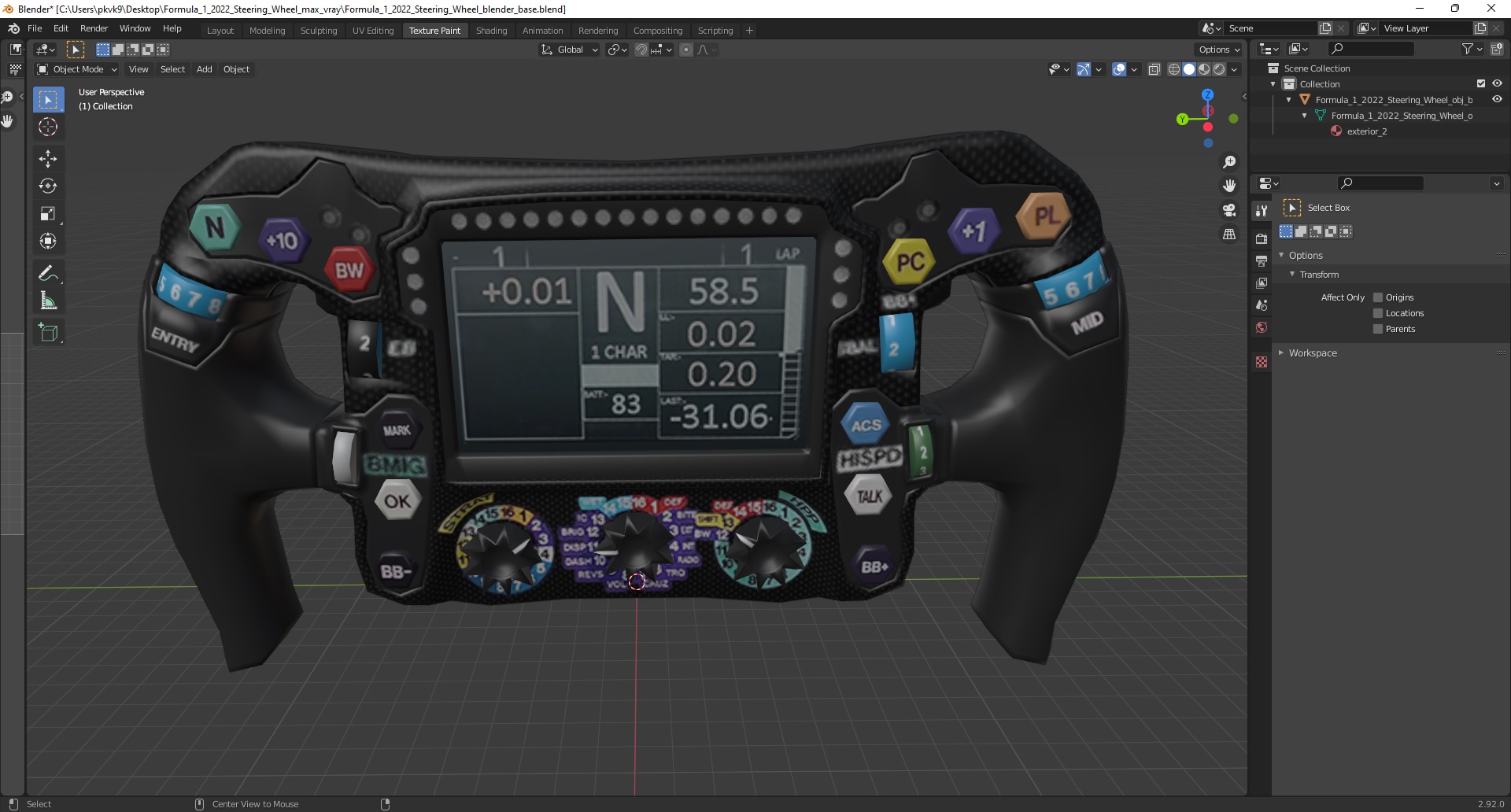1511x812 pixels.
Task: Toggle the snapping magnet button
Action: pyautogui.click(x=641, y=50)
